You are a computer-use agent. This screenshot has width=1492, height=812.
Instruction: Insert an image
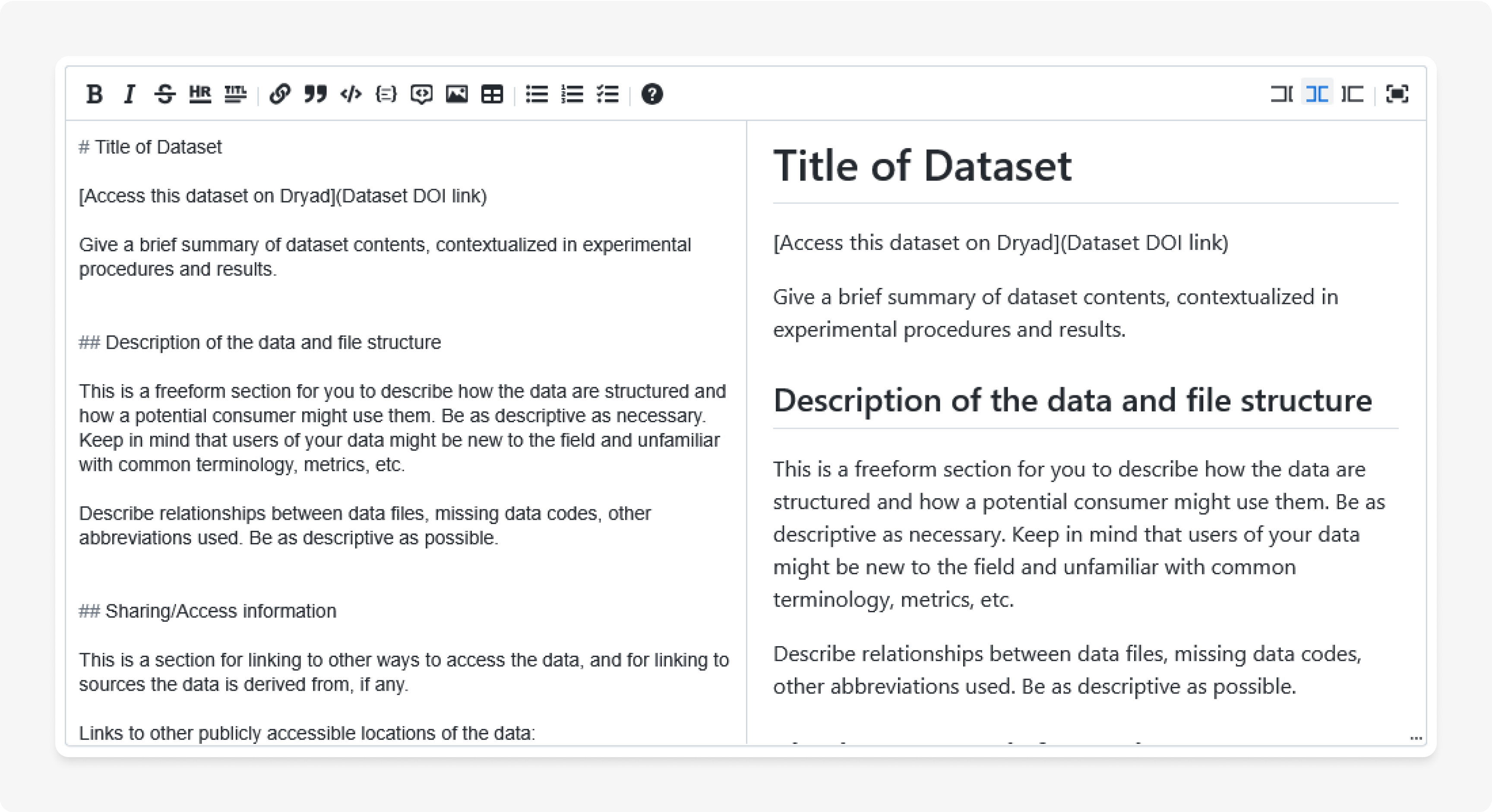point(456,94)
